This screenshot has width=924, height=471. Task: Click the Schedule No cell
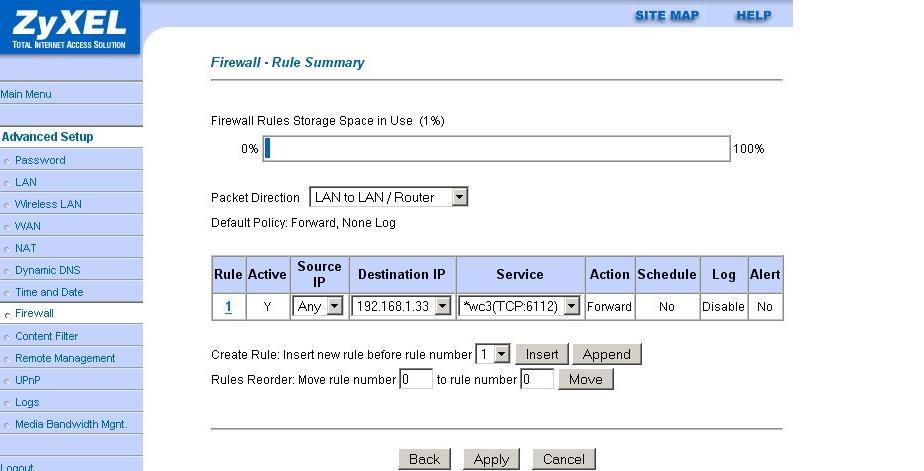(x=667, y=307)
